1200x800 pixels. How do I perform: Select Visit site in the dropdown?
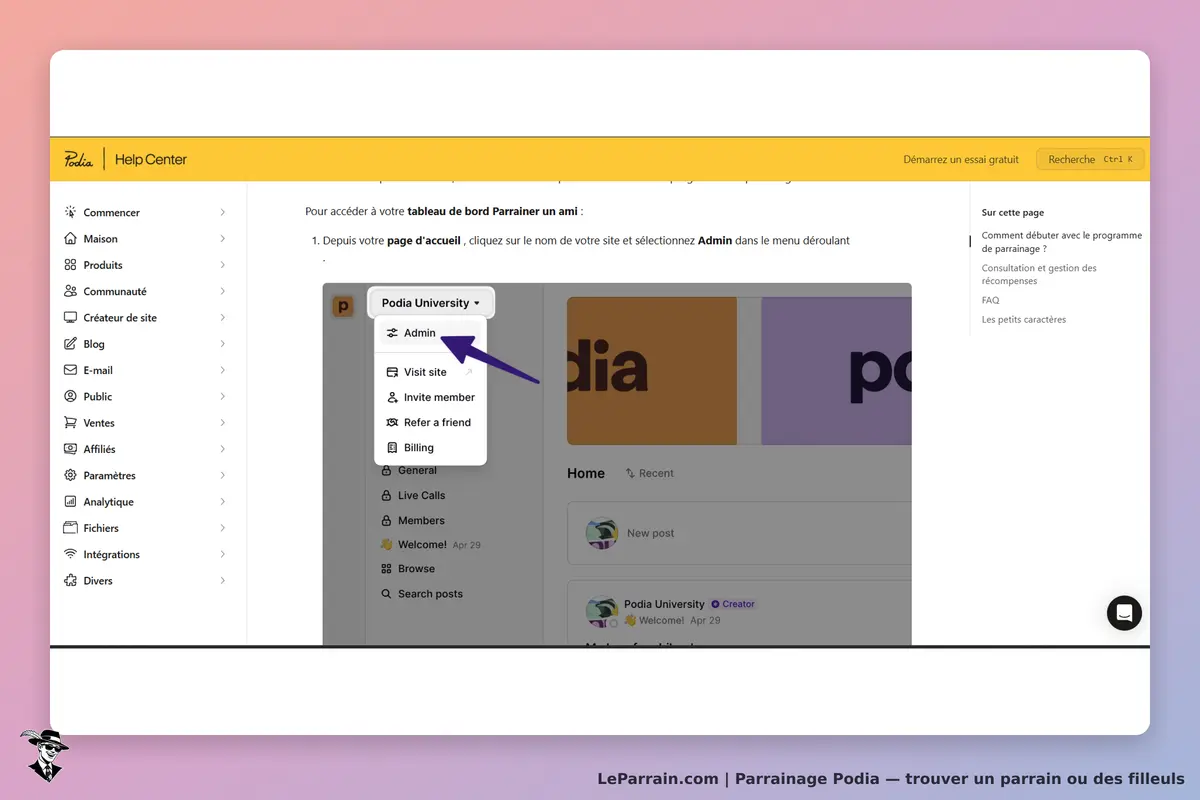pyautogui.click(x=430, y=372)
